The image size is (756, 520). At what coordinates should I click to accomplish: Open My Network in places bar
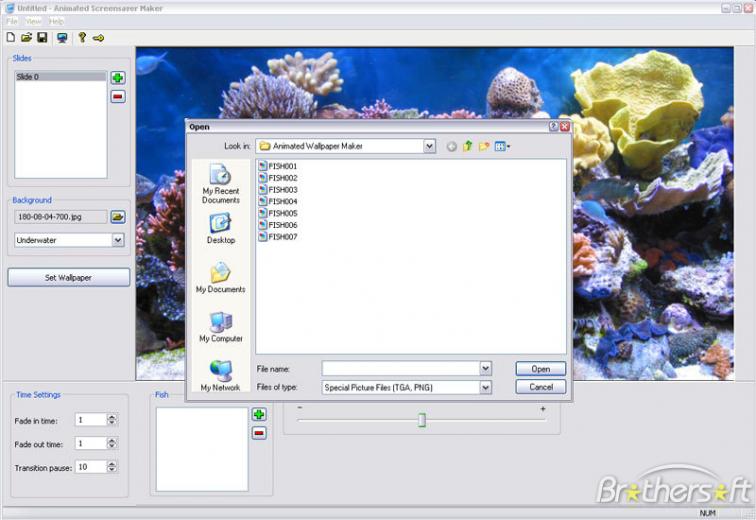coord(220,376)
